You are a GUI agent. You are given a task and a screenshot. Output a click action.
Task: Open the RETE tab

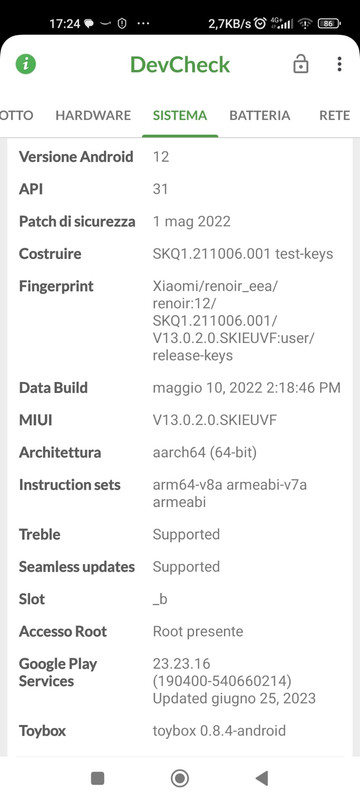[335, 115]
